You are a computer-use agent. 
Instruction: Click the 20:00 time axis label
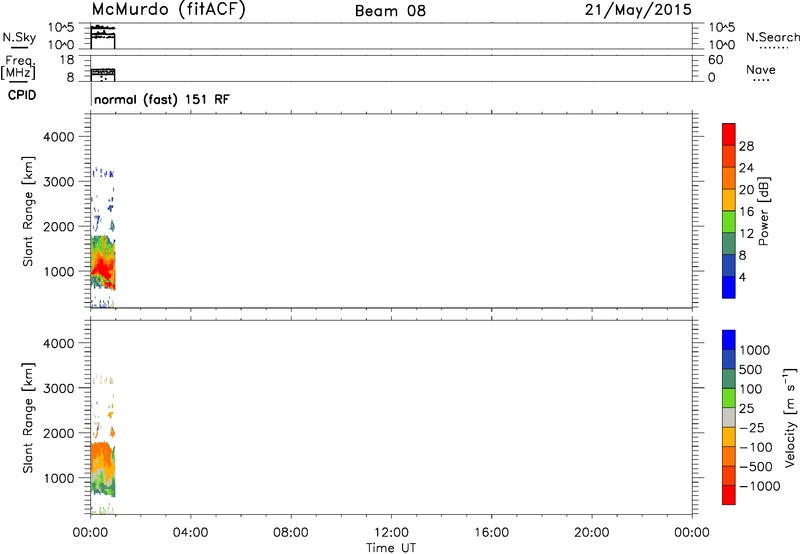(x=592, y=533)
